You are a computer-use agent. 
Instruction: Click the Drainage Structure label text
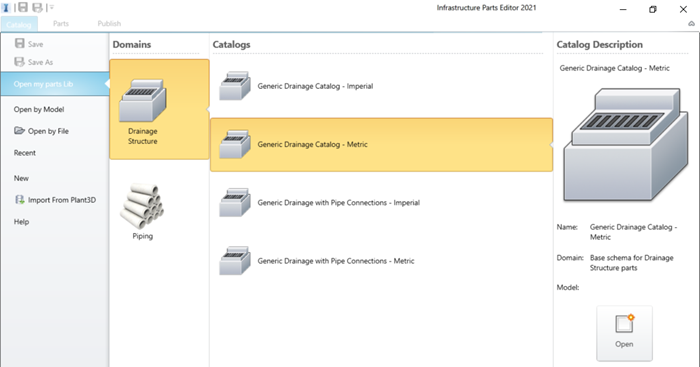142,136
